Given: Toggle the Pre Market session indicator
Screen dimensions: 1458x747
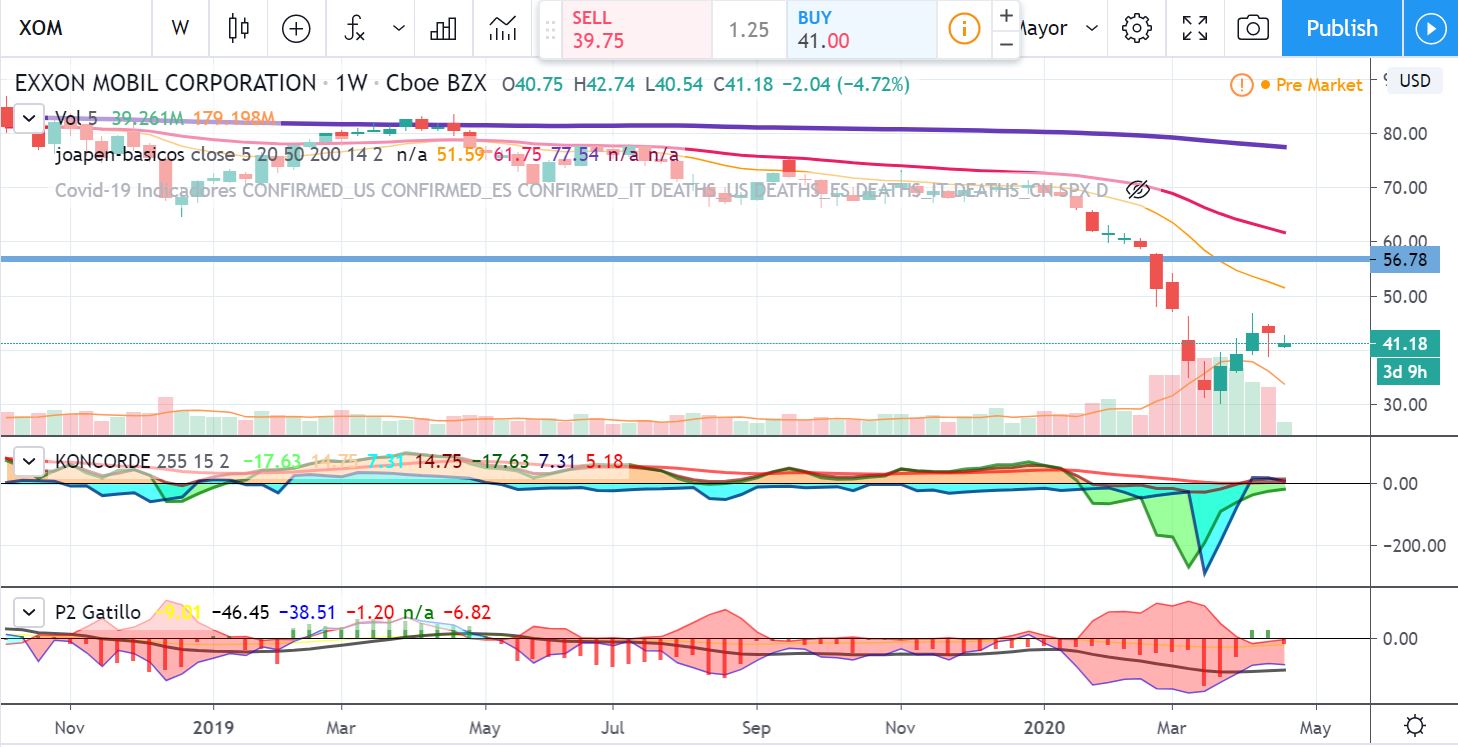Looking at the screenshot, I should [x=1241, y=85].
